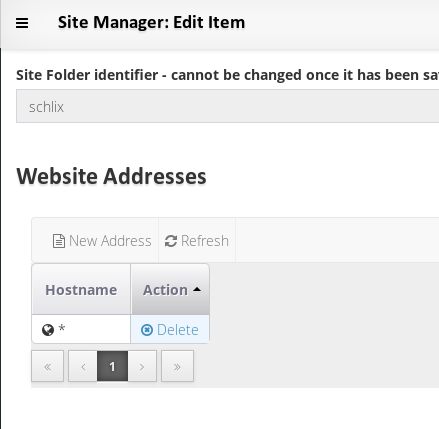
Task: Go to the first page of addresses
Action: pos(48,366)
